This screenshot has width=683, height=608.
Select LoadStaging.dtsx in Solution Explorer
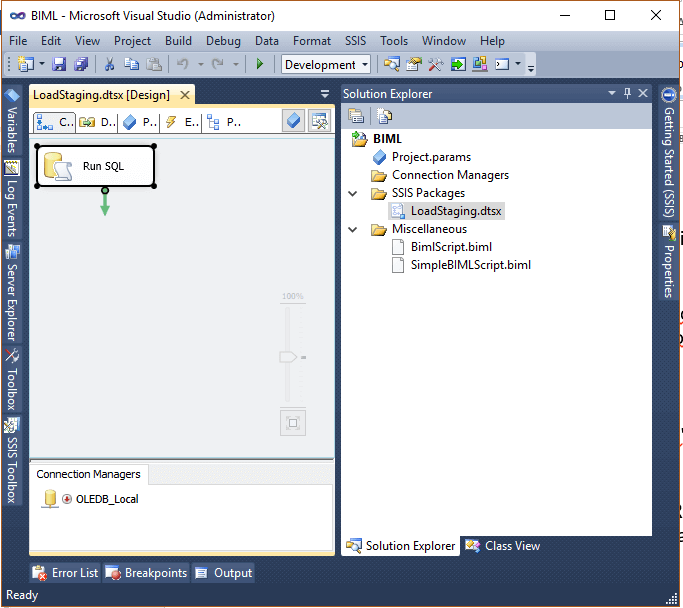(456, 211)
